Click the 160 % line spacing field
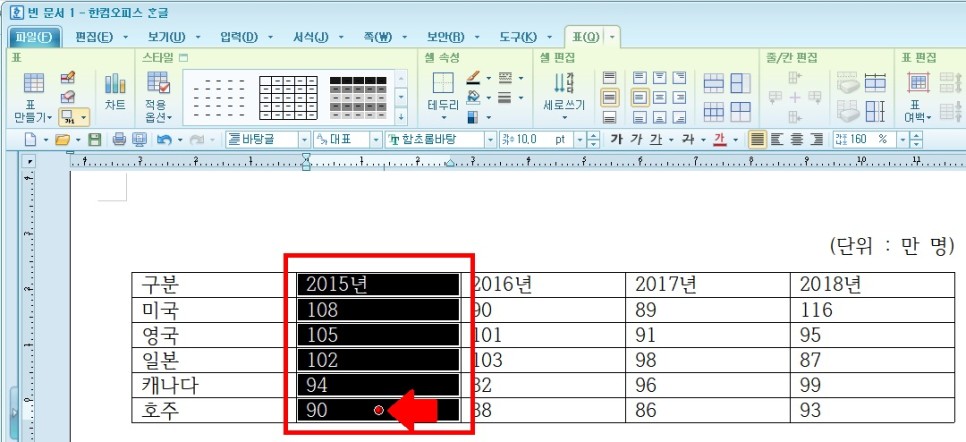Screen dimensions: 966x442 (x=864, y=140)
